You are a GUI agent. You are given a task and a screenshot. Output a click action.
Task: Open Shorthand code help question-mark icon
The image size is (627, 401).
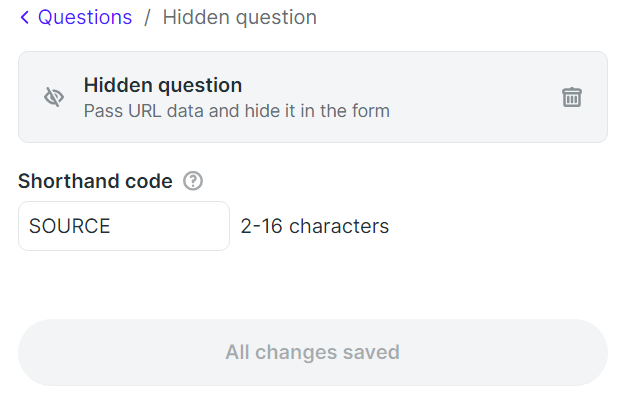pyautogui.click(x=193, y=181)
